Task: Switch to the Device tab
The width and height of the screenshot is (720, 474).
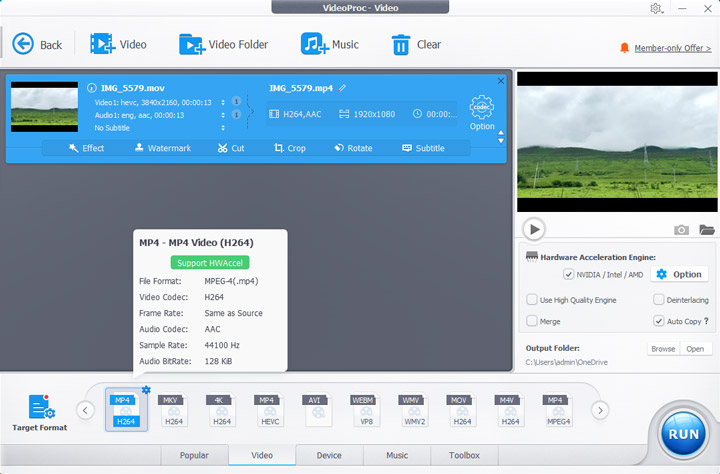Action: tap(329, 455)
